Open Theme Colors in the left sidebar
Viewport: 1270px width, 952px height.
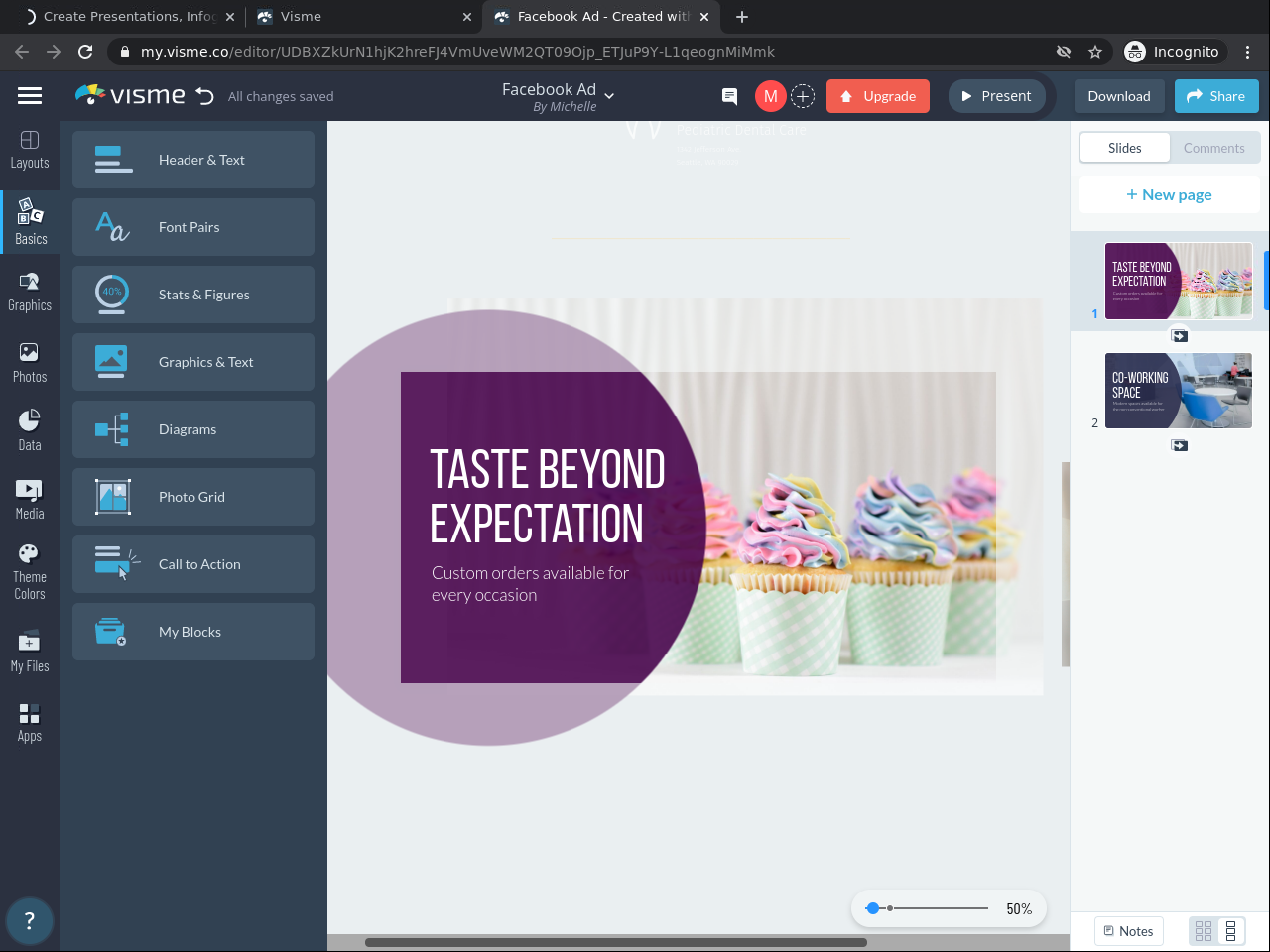(x=30, y=572)
